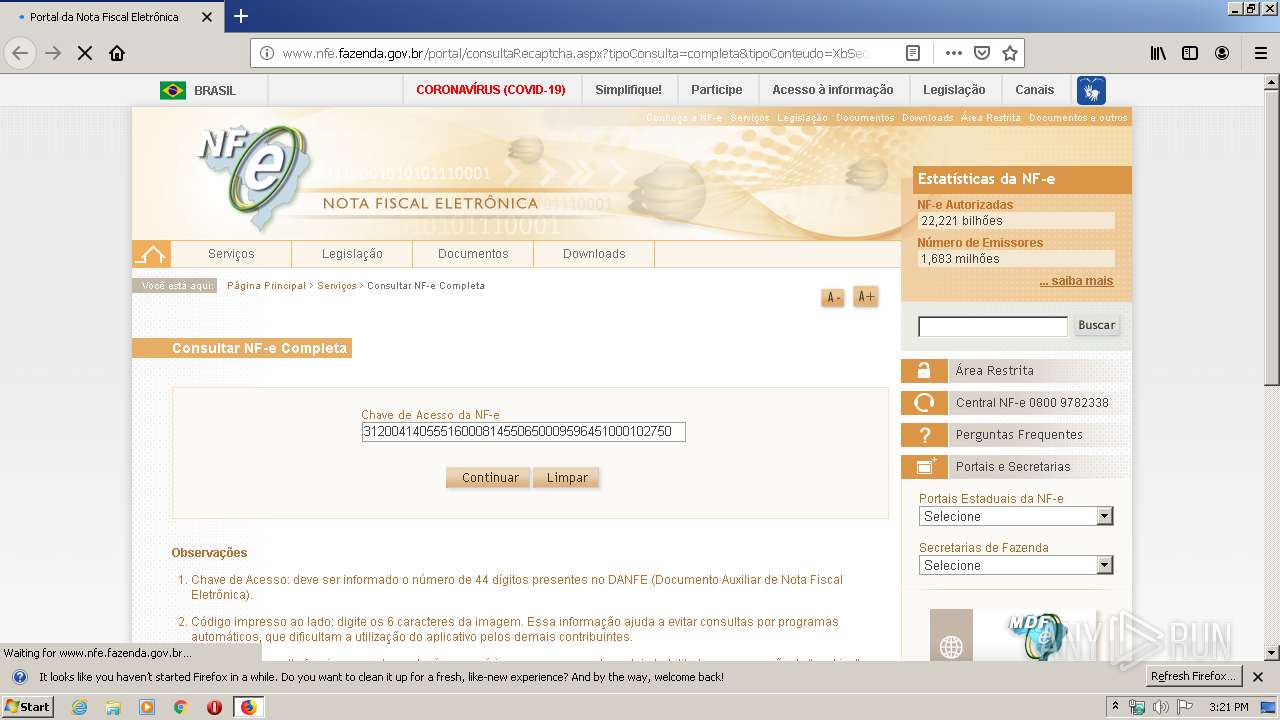This screenshot has width=1280, height=720.
Task: Click the question mark icon for Perguntas Frequentes
Action: 924,435
